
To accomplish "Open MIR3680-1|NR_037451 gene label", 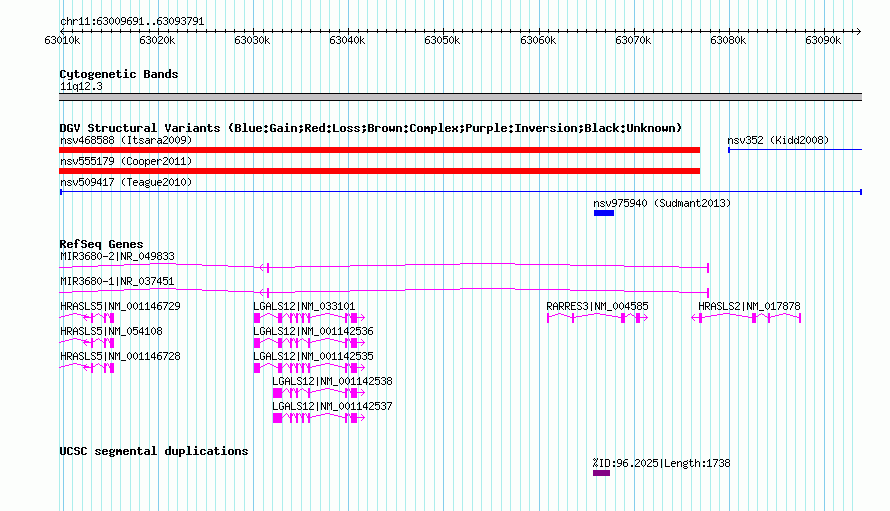I will click(117, 281).
